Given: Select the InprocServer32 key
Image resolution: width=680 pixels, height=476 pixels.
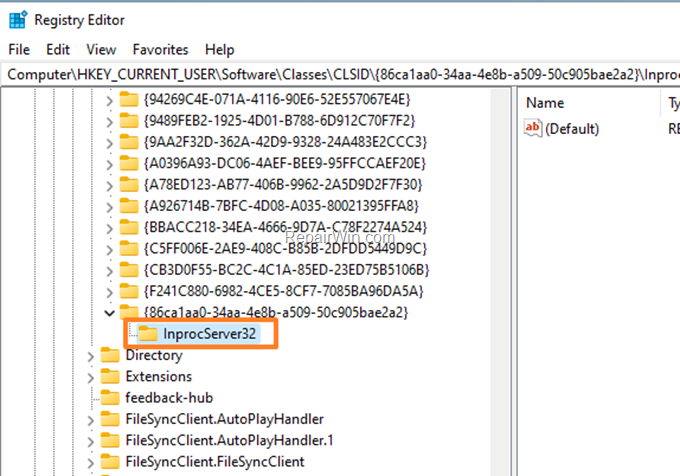Looking at the screenshot, I should pyautogui.click(x=209, y=334).
